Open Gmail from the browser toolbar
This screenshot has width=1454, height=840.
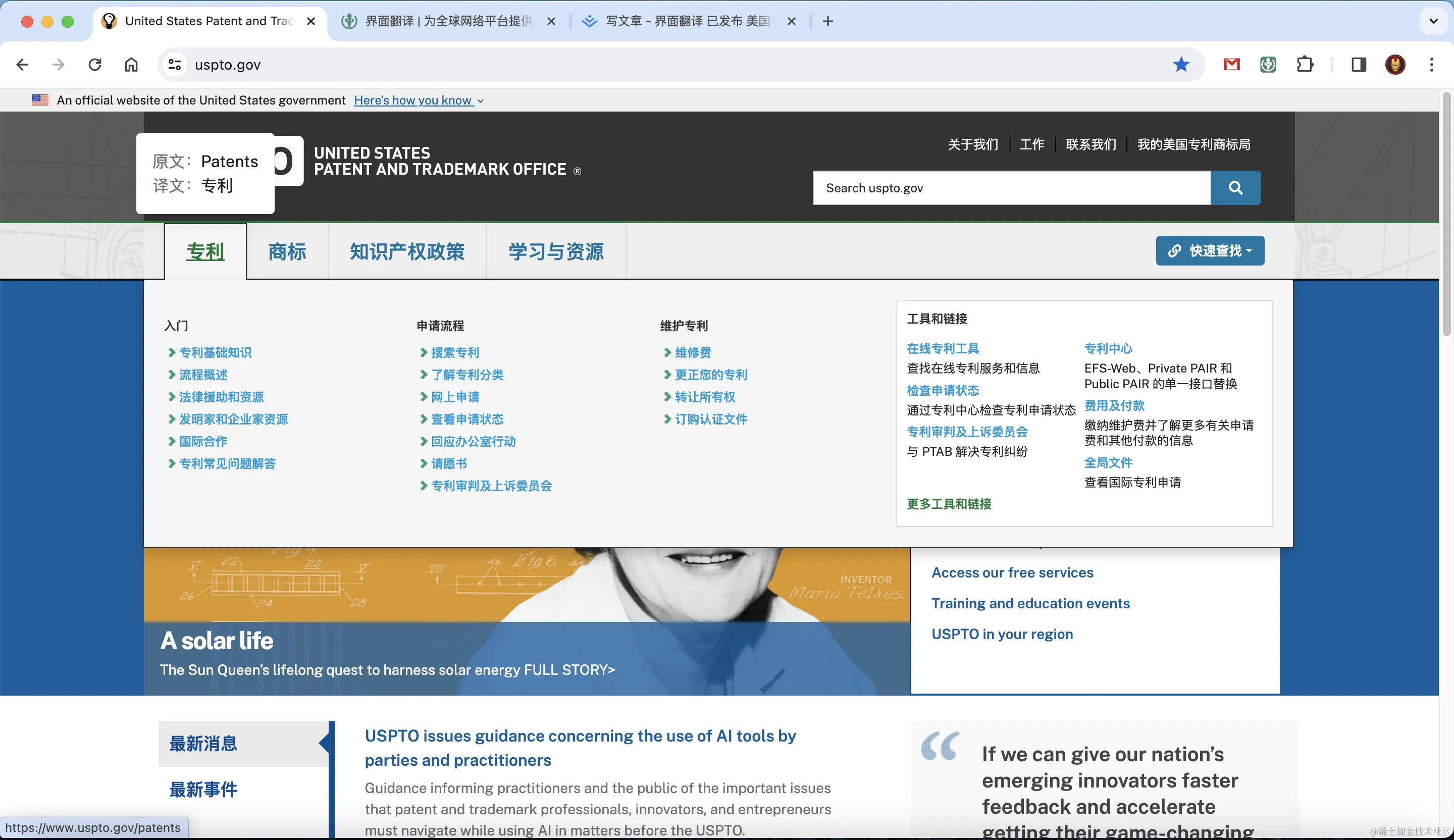pos(1231,64)
